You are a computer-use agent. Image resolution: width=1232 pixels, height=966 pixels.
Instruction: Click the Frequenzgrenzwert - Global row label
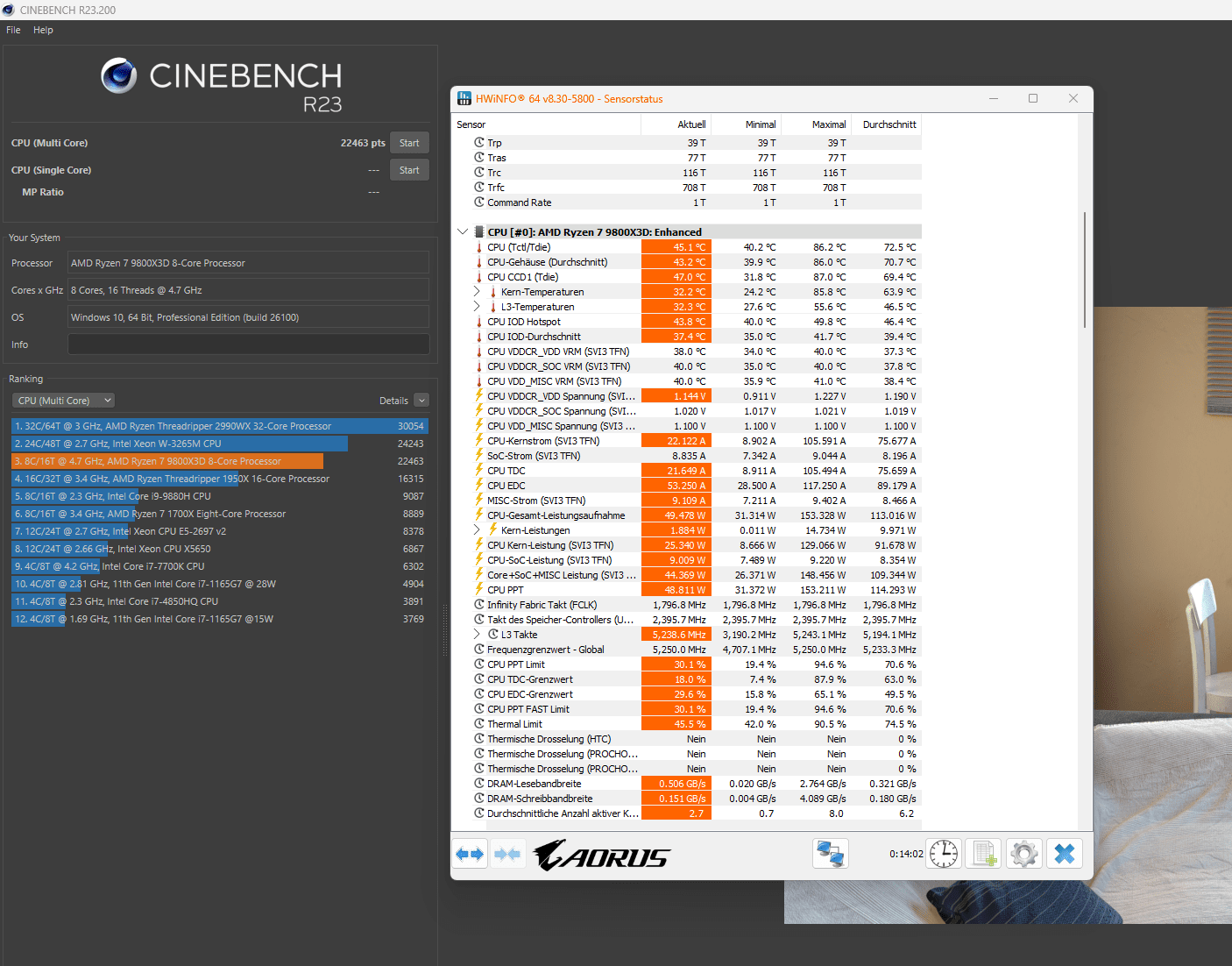point(545,650)
